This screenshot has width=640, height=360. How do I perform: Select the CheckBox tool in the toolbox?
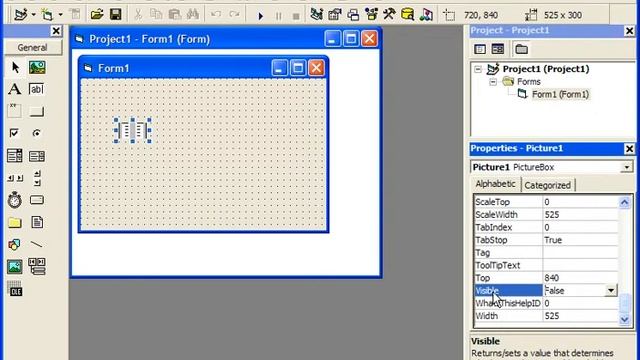(14, 133)
